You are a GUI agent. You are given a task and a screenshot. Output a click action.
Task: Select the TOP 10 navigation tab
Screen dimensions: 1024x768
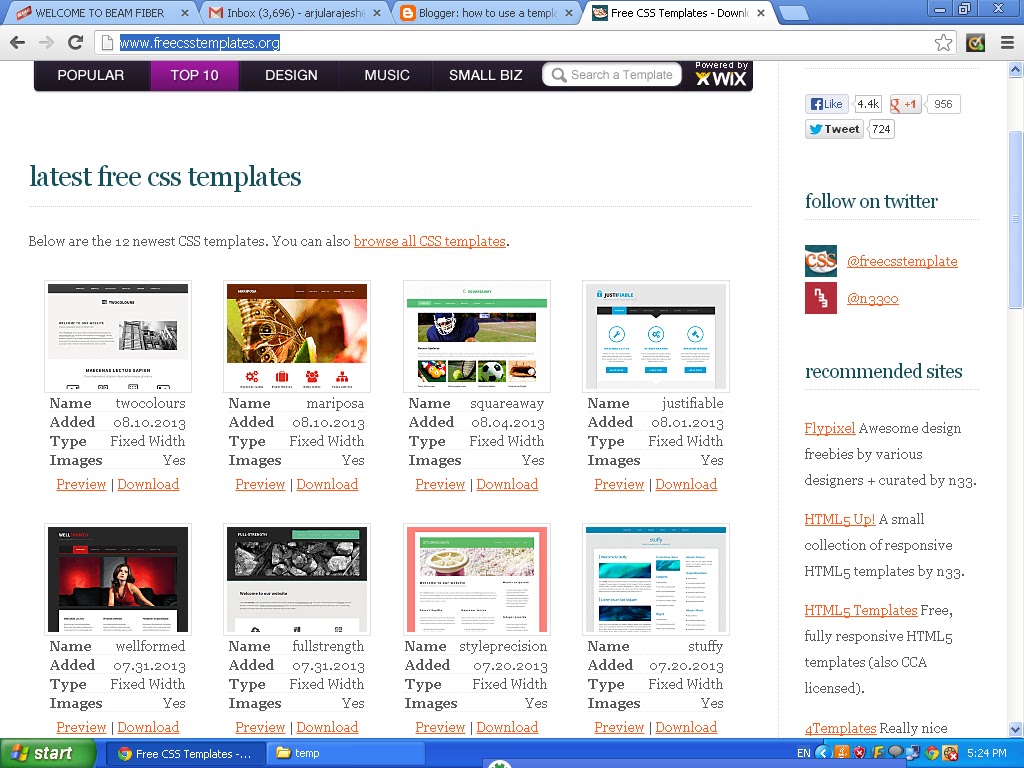194,74
